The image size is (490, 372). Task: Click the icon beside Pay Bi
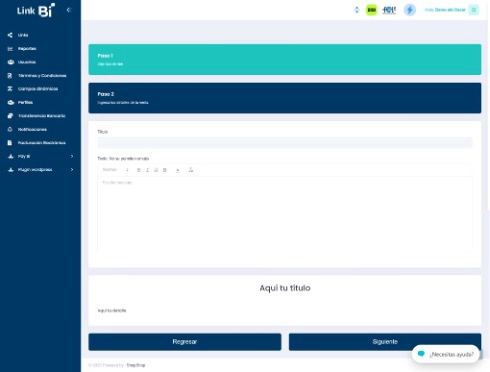[x=11, y=156]
